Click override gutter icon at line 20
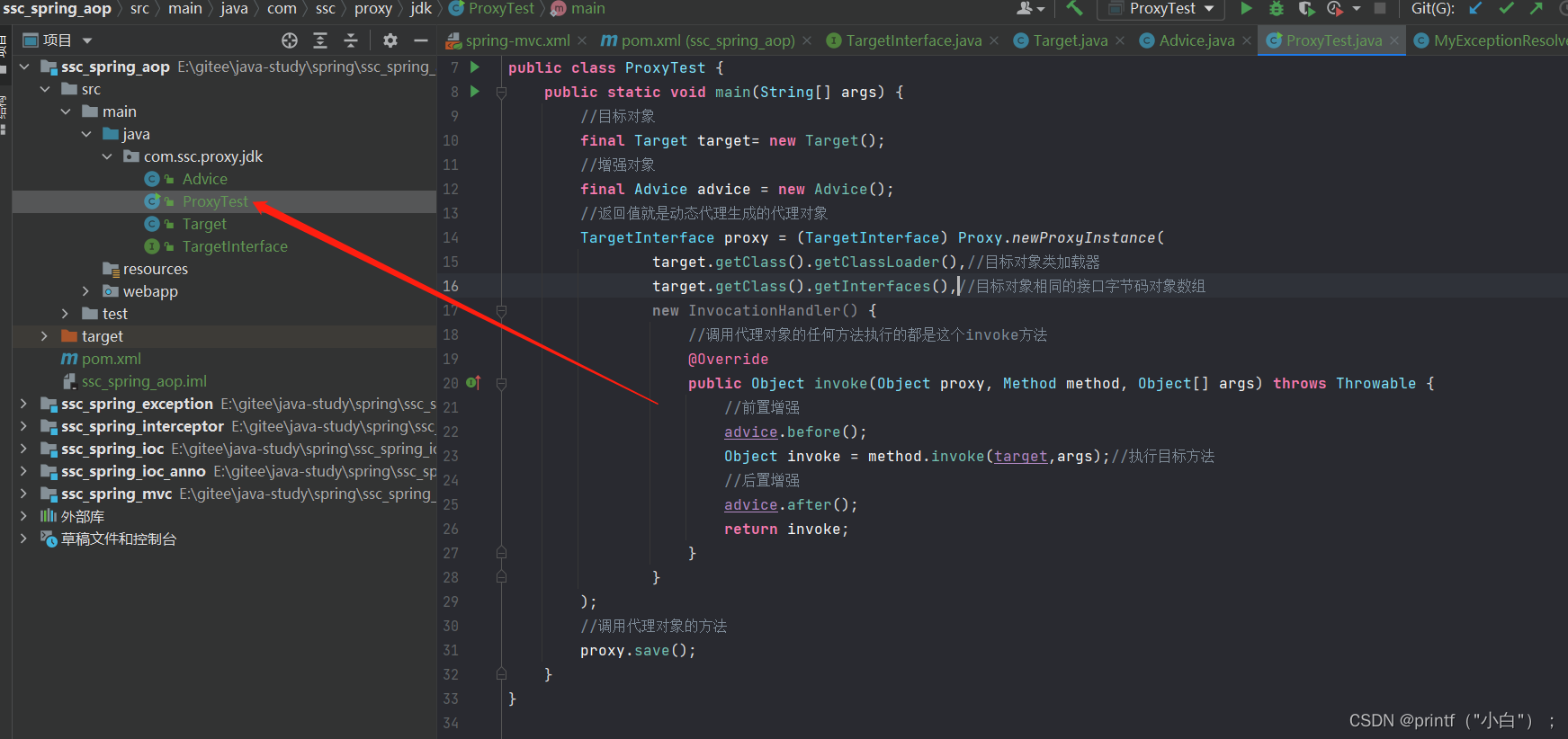Screen dimensions: 1568x739 [474, 383]
